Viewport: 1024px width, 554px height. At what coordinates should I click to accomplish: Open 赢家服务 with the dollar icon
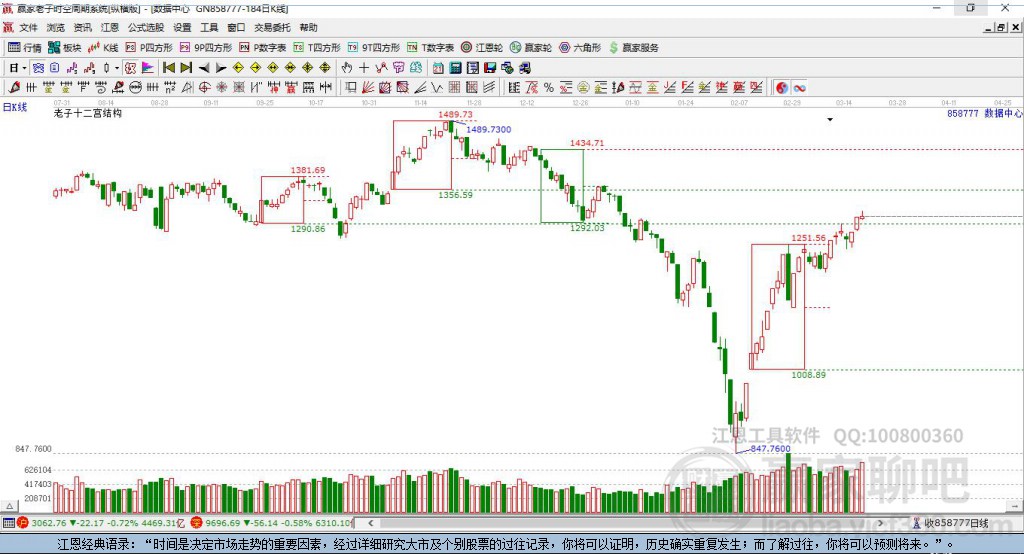coord(634,48)
